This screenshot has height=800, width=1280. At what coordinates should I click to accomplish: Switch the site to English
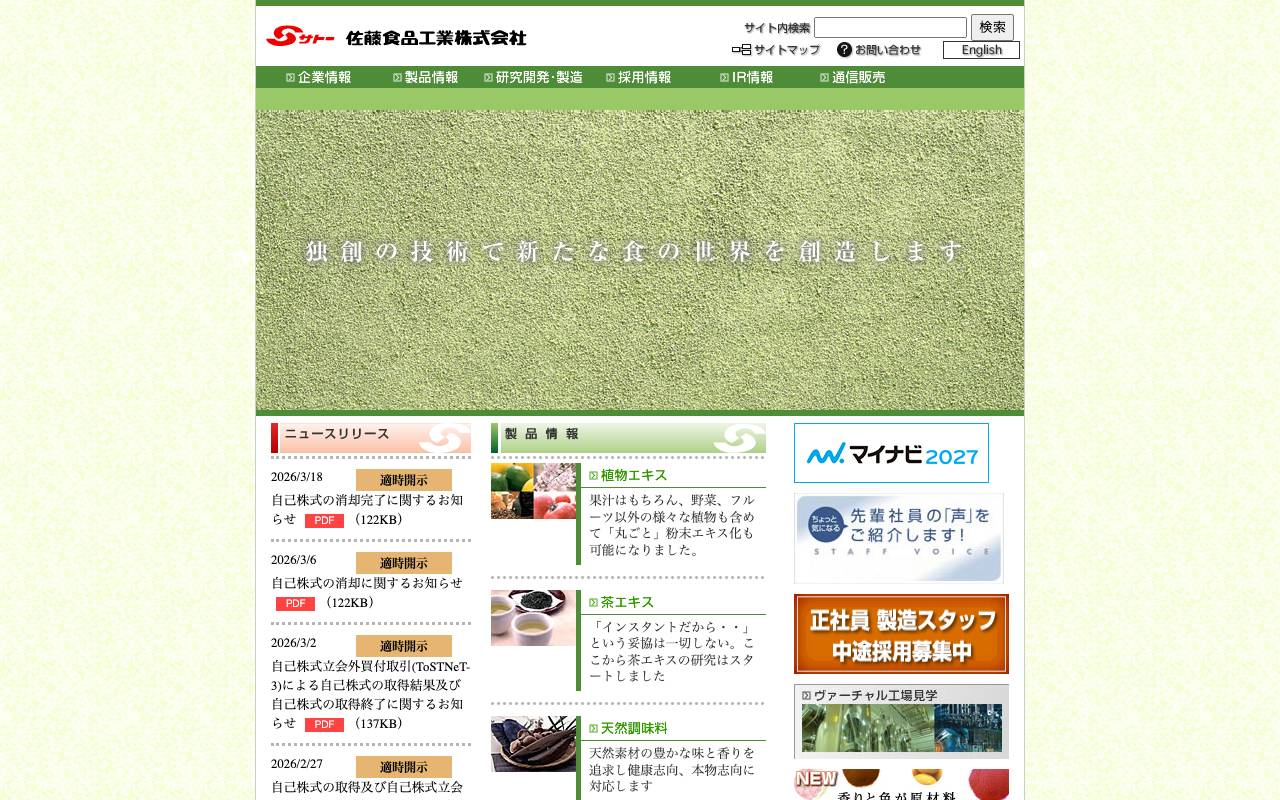coord(981,50)
